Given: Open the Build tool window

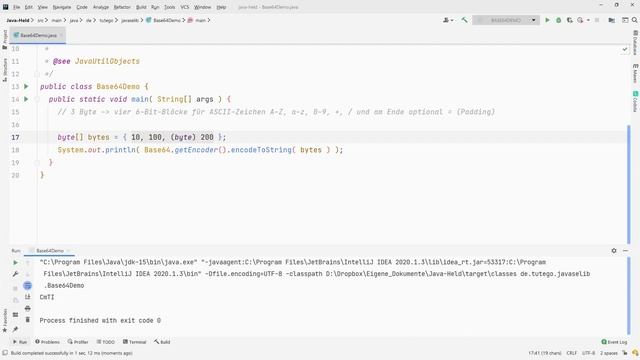Looking at the screenshot, I should (162, 342).
